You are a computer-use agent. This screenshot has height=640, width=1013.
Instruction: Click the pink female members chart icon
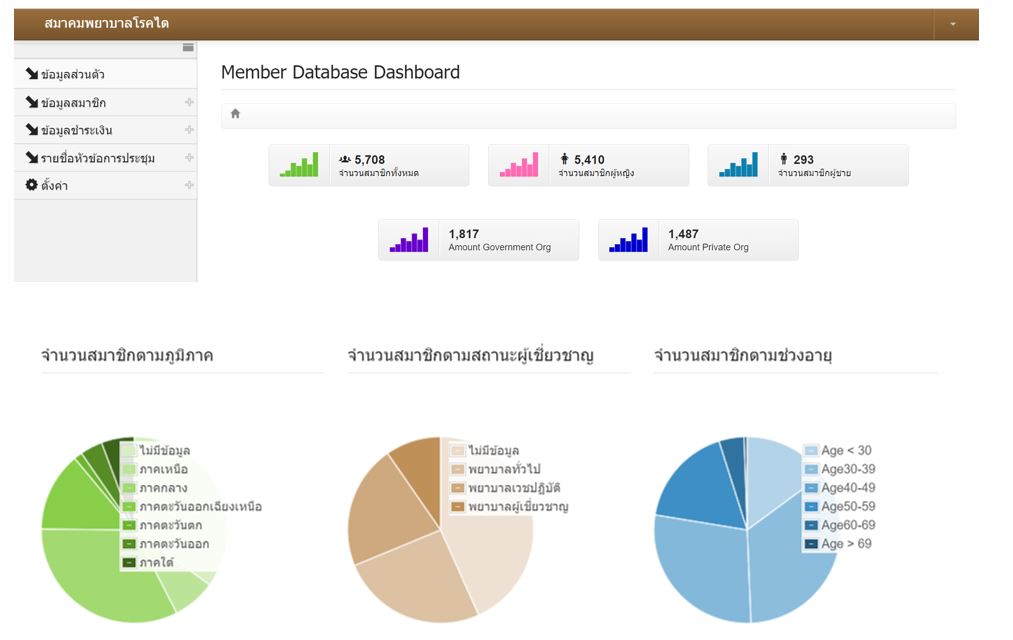point(519,165)
